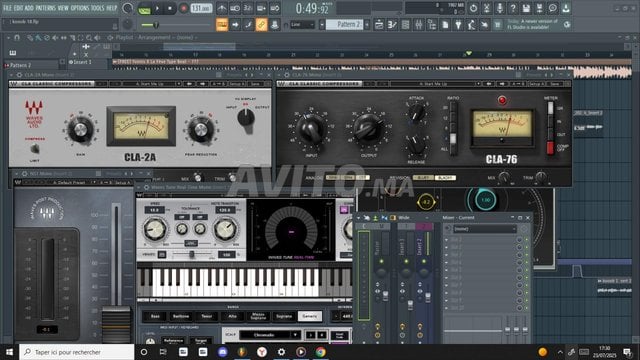Select the Alto range in Waves Tune
The height and width of the screenshot is (360, 640).
tap(232, 316)
